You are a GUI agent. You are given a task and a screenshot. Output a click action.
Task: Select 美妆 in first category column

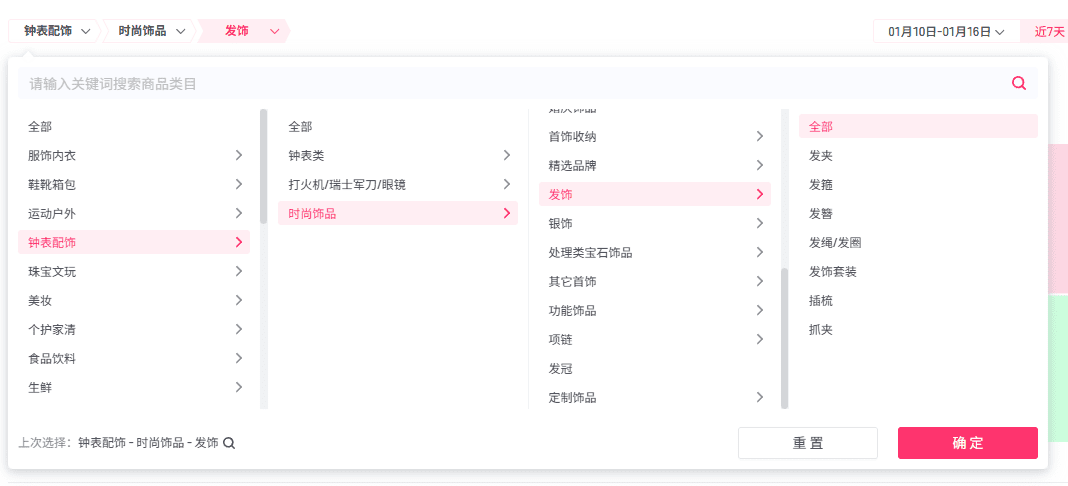click(40, 300)
